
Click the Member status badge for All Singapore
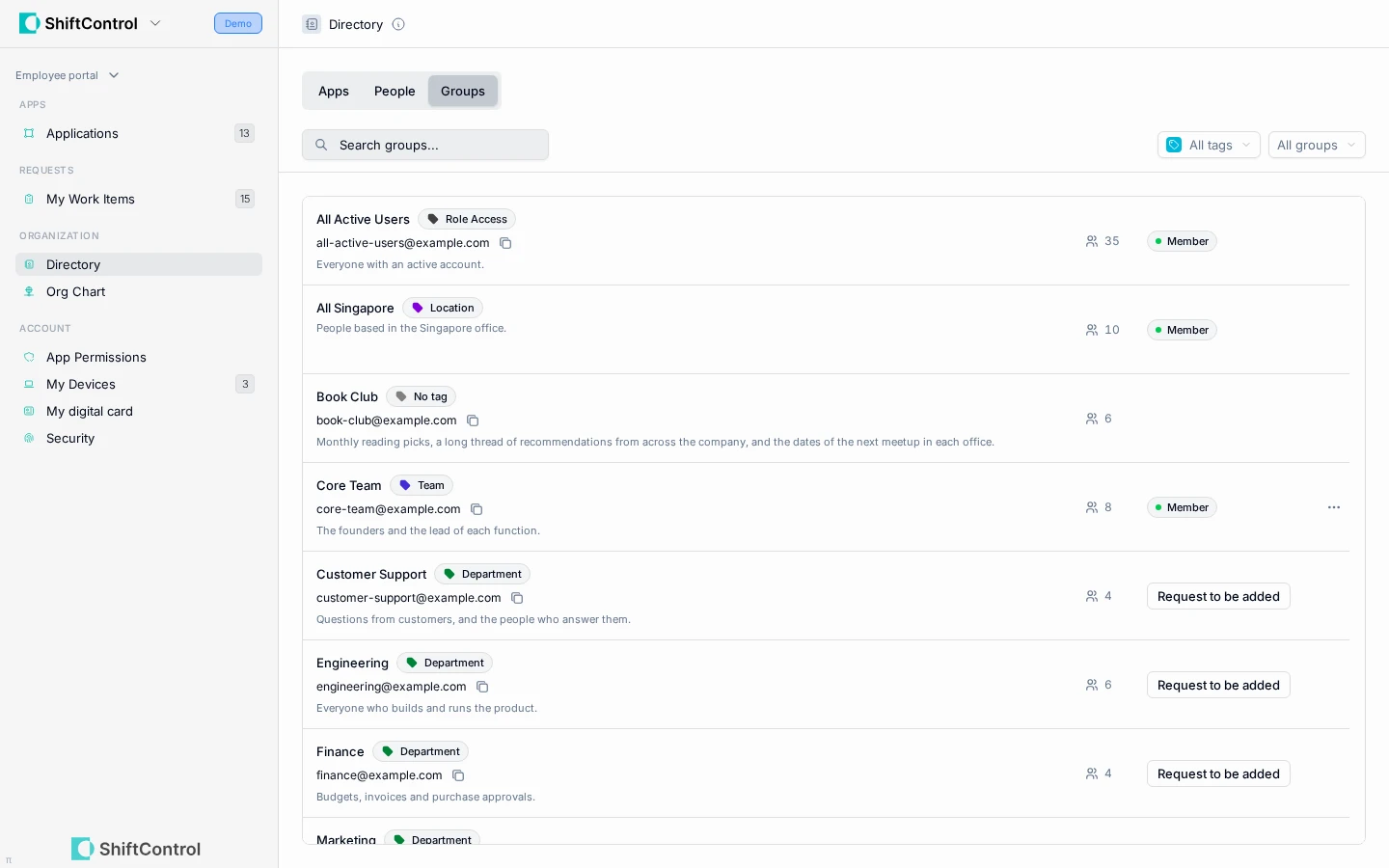(1182, 330)
